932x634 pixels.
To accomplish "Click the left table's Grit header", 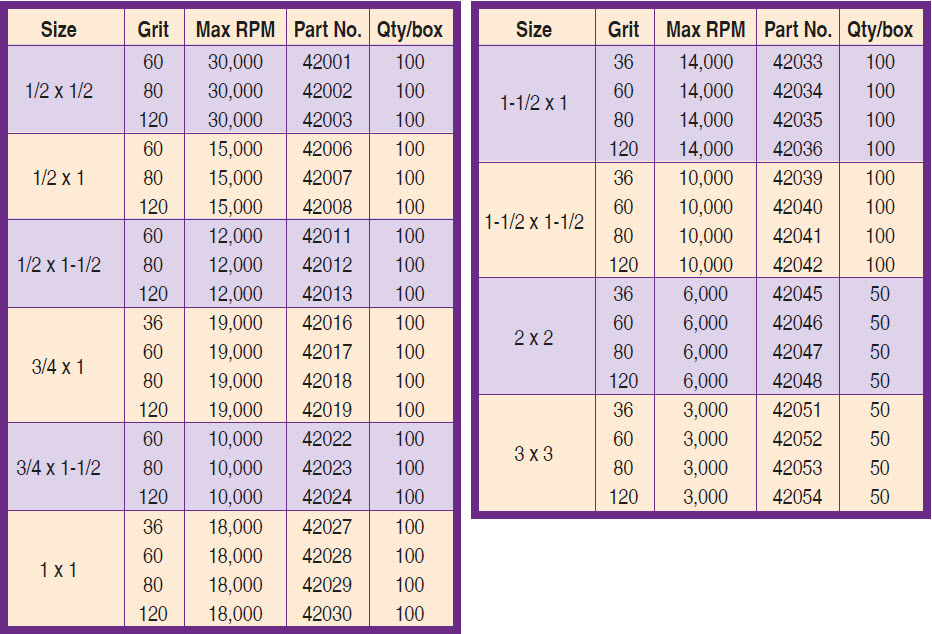I will coord(153,30).
